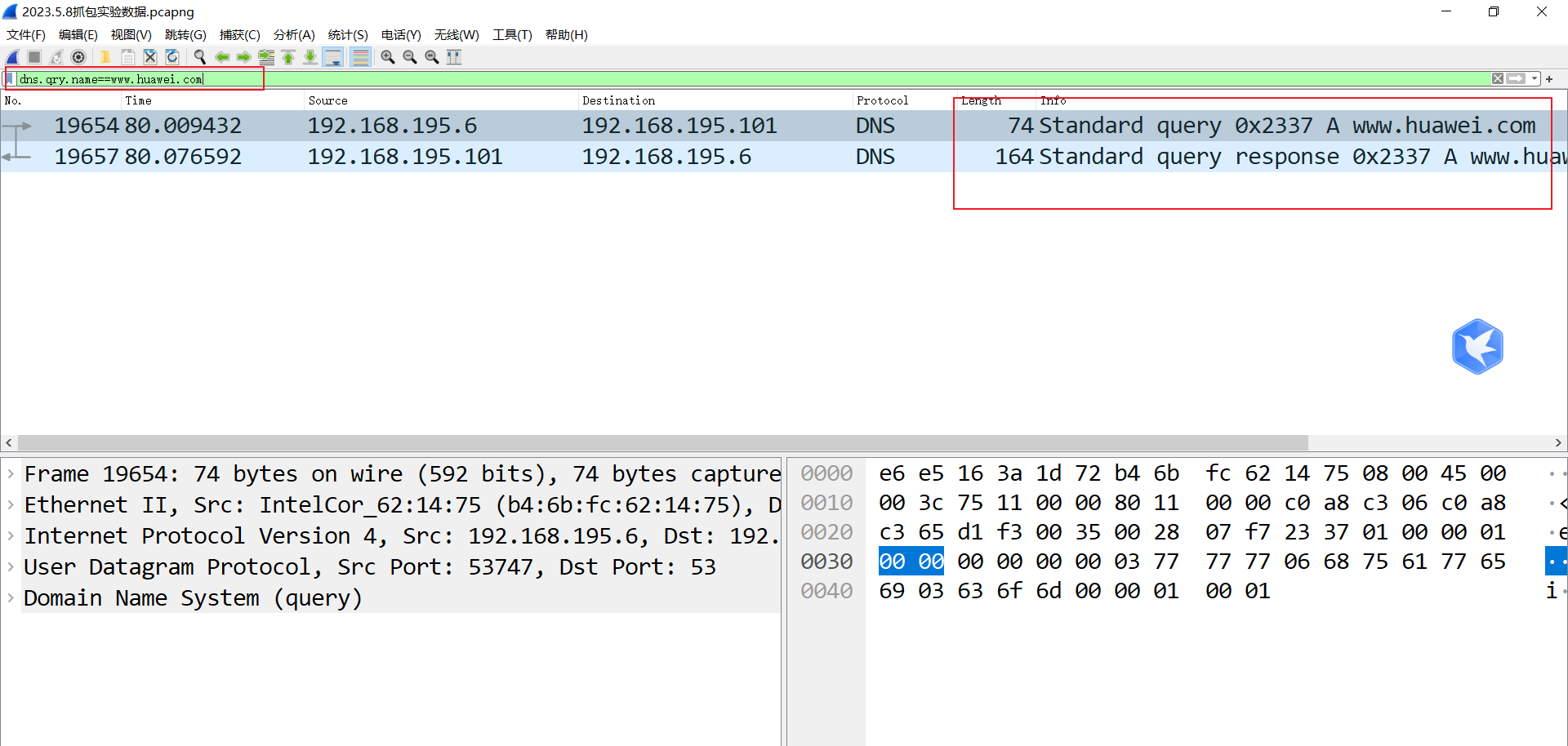The height and width of the screenshot is (746, 1568).
Task: Add a display filter button with plus
Action: click(1549, 79)
